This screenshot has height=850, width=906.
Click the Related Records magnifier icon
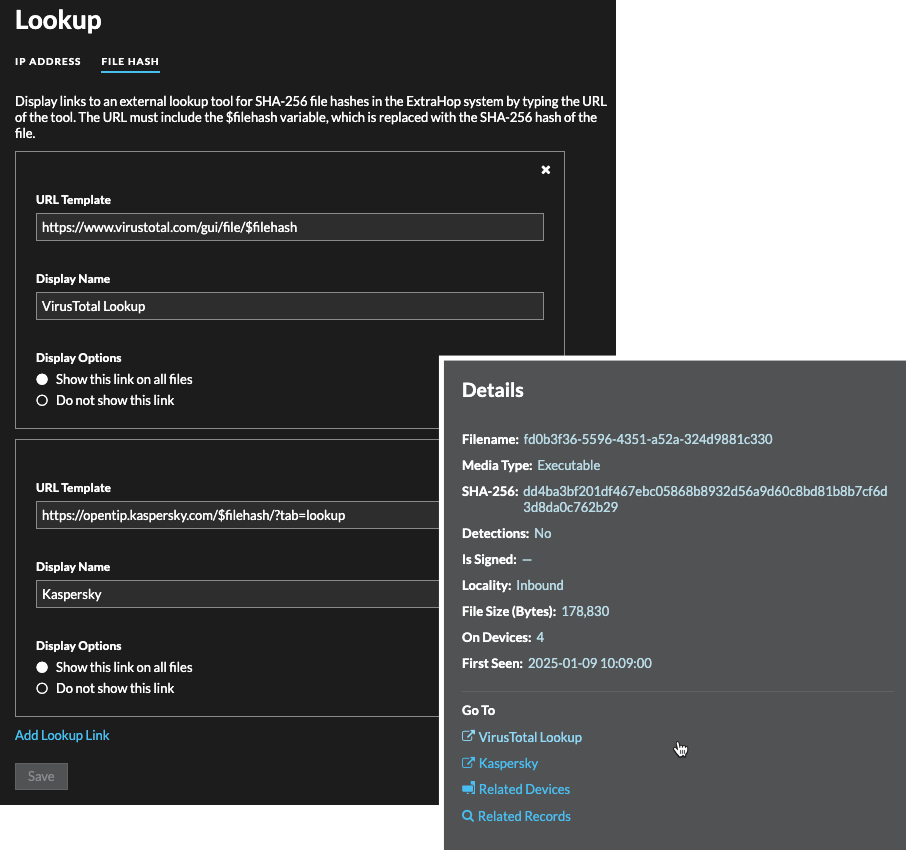click(467, 815)
